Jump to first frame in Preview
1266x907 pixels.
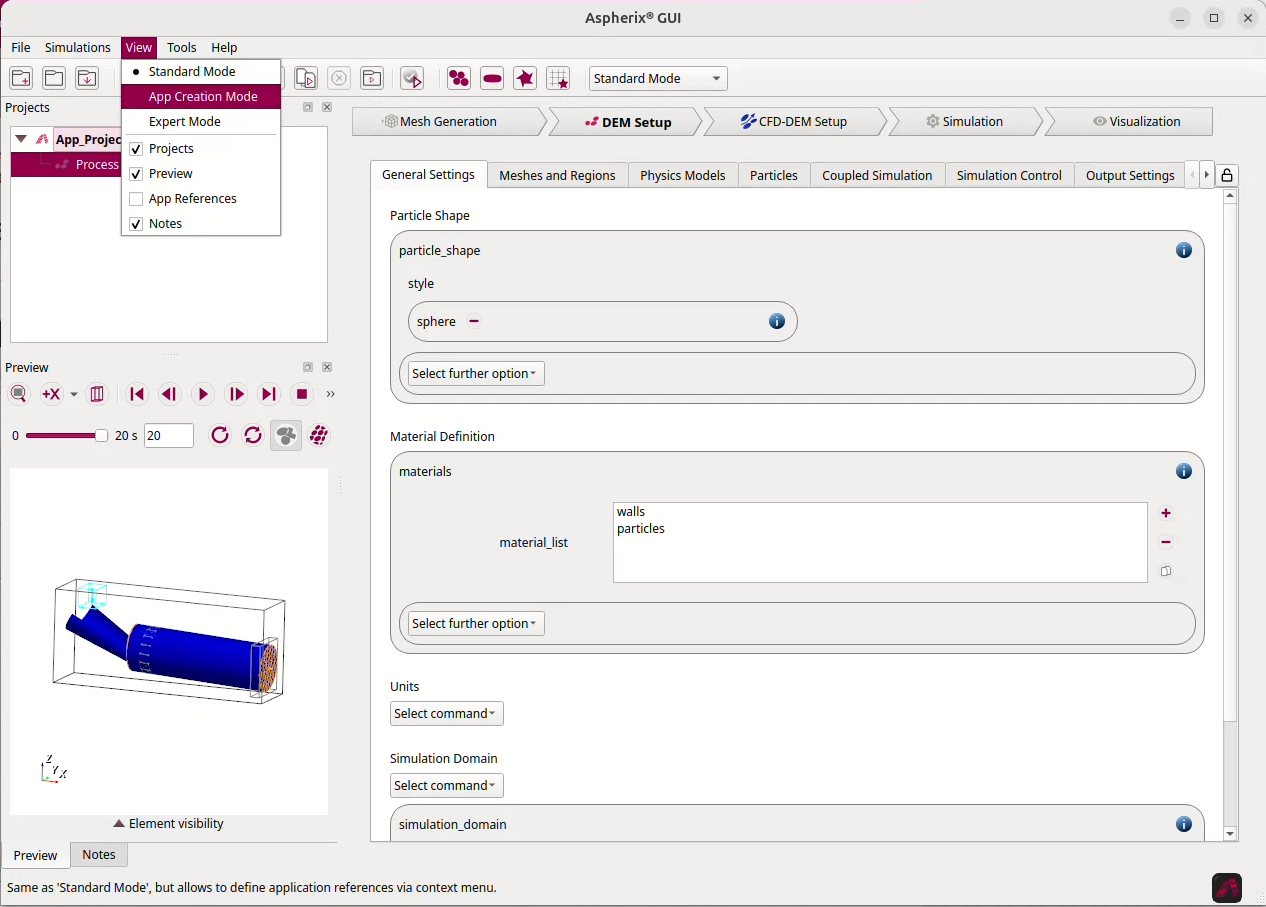(137, 394)
